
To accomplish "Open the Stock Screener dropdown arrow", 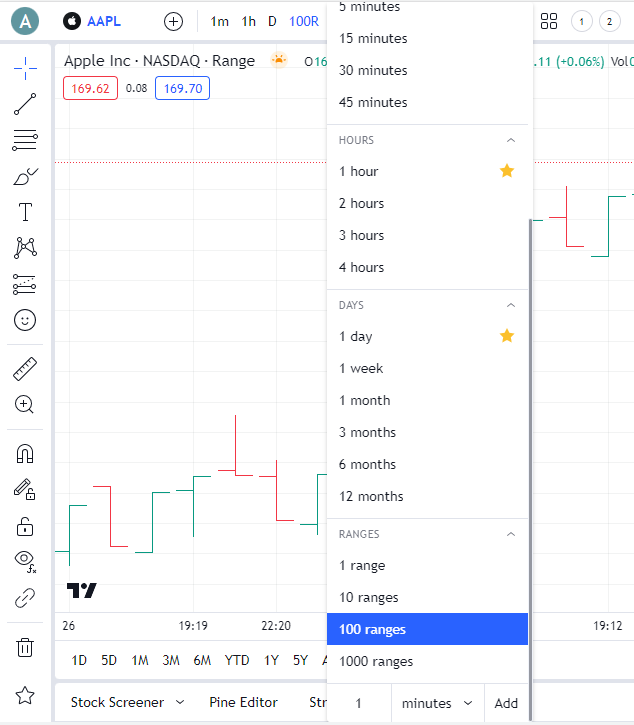I will coord(180,702).
